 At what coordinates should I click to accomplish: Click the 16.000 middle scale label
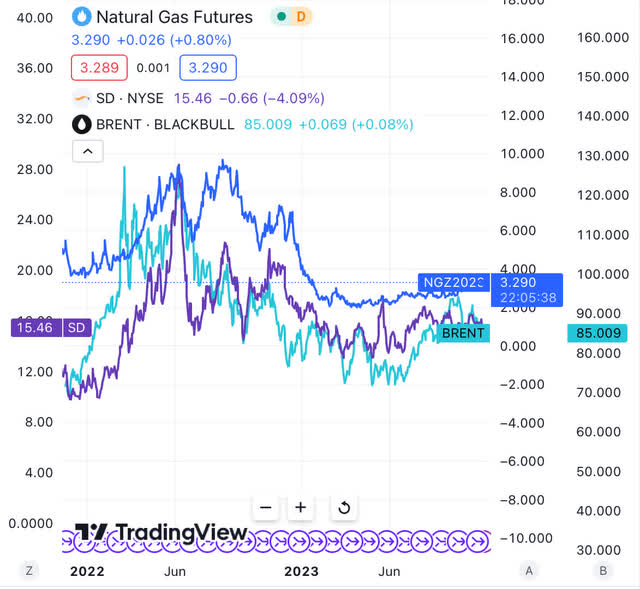point(522,38)
